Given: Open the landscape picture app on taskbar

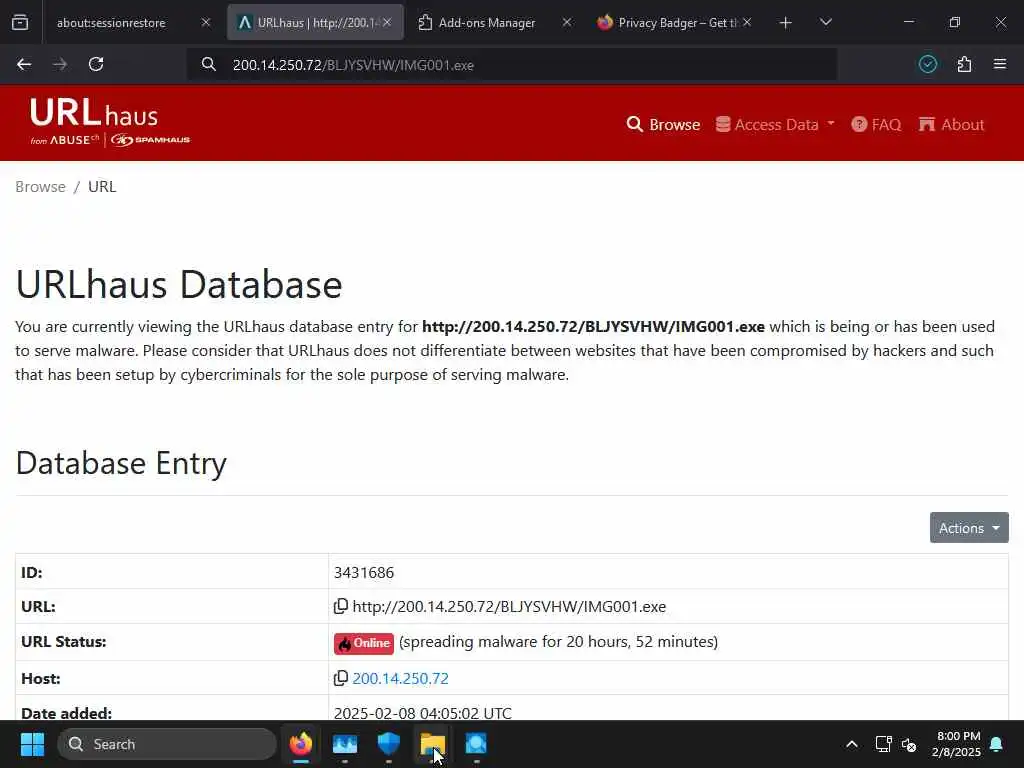Looking at the screenshot, I should 345,744.
